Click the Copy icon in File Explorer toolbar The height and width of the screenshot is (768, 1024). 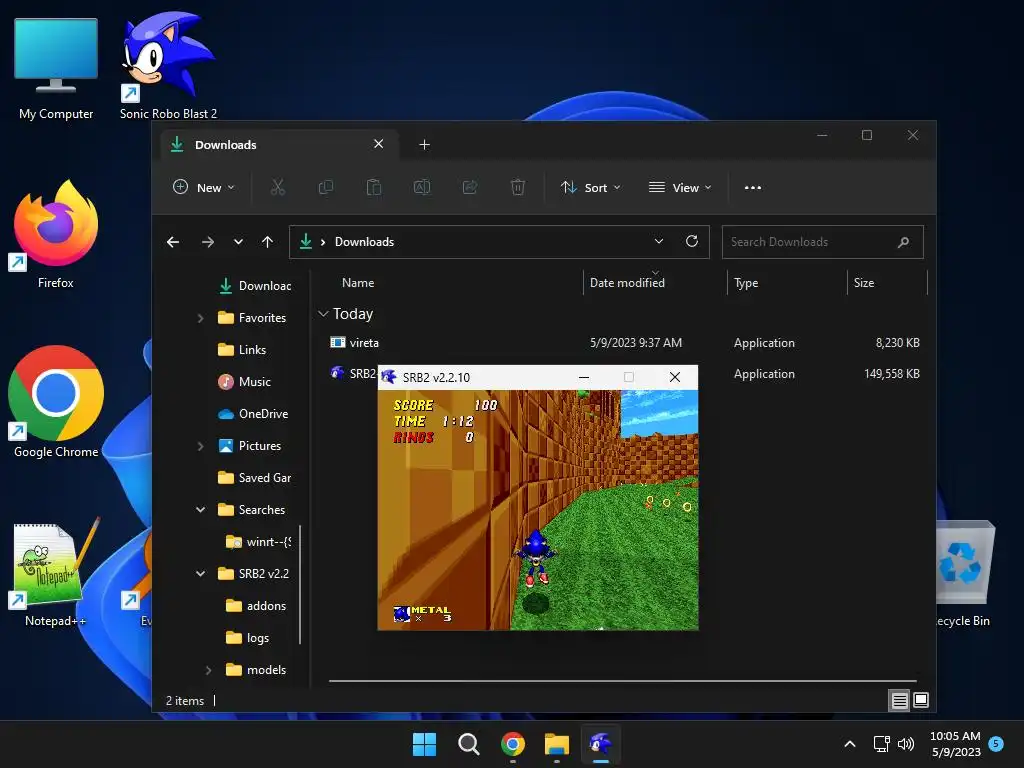325,187
